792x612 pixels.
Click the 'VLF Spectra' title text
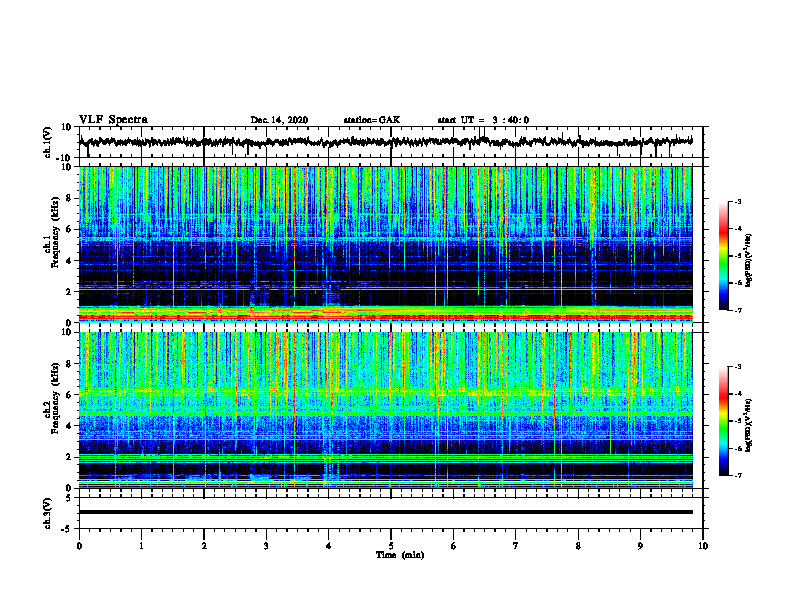click(x=113, y=120)
